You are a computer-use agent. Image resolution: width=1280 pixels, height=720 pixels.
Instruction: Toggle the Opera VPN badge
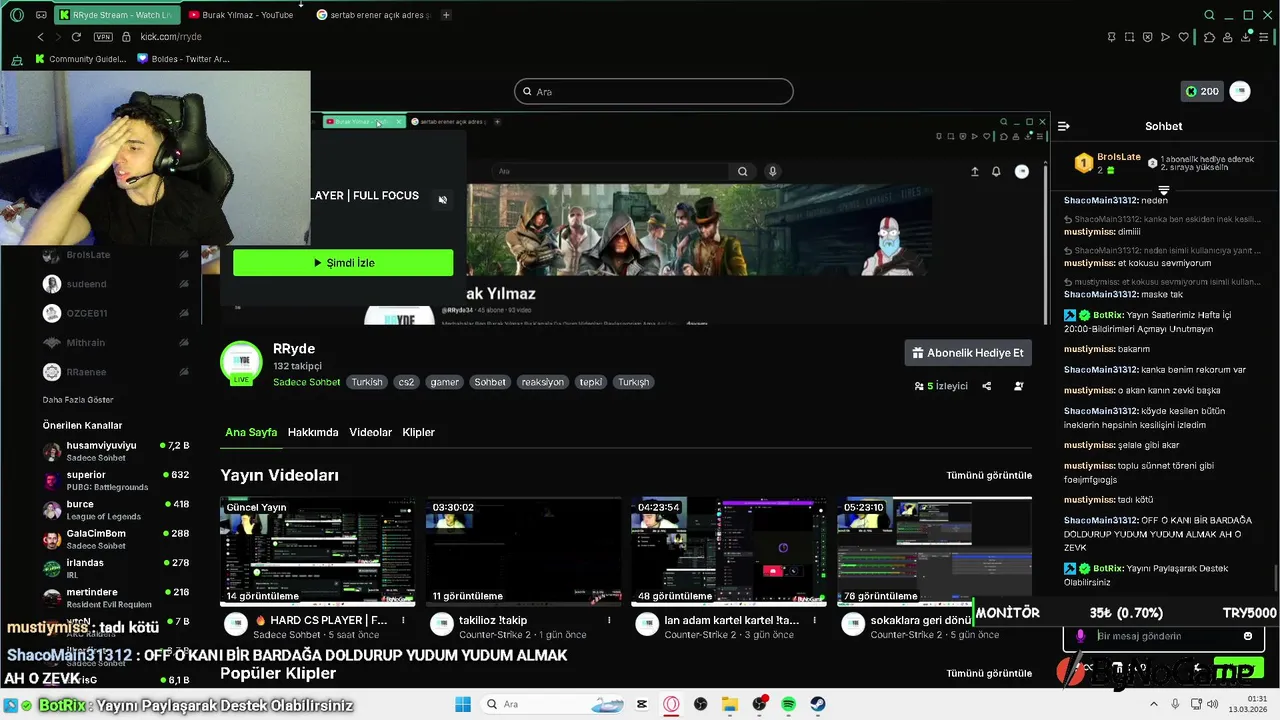103,37
